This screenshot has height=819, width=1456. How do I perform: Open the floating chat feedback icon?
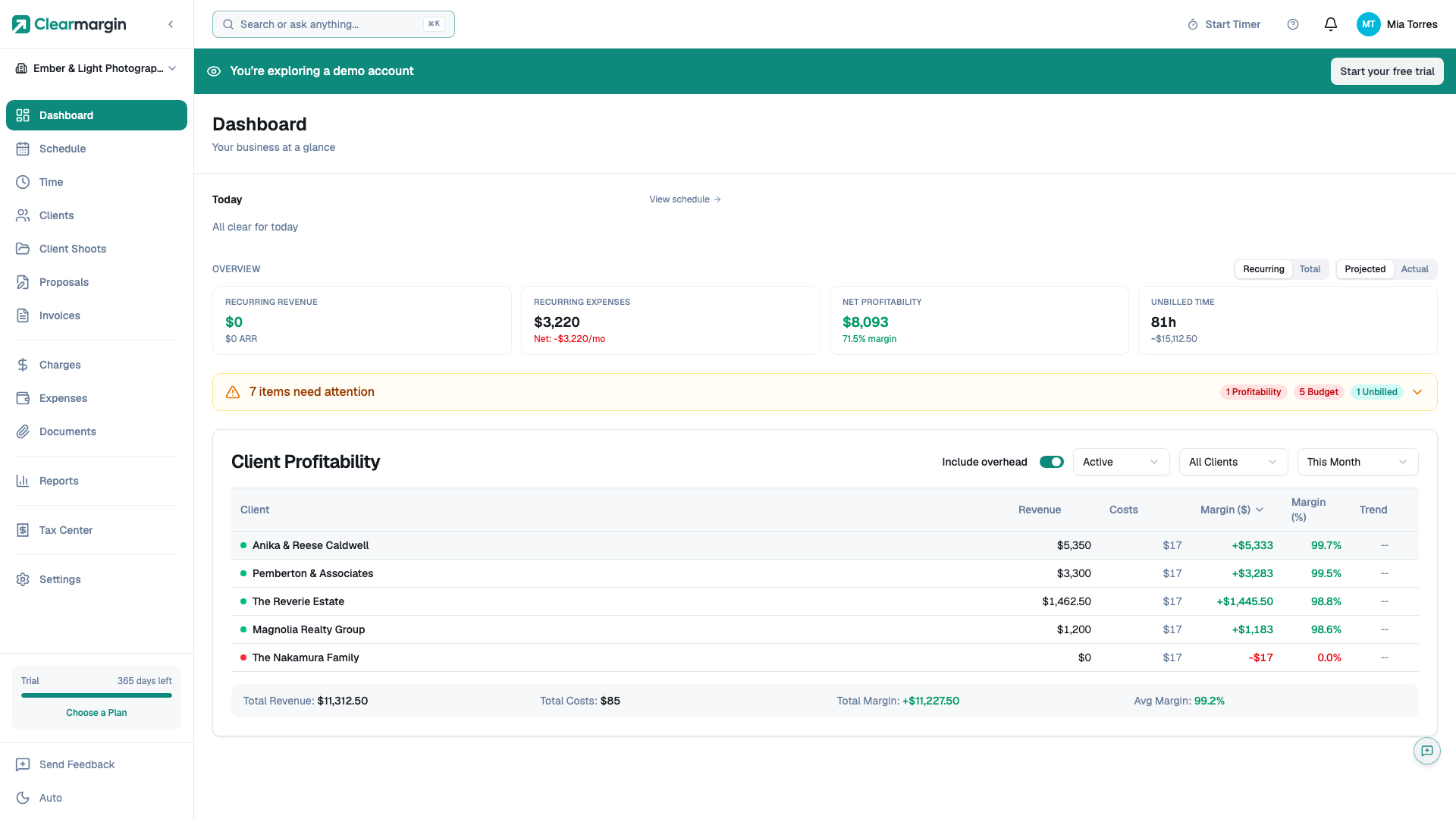[x=1426, y=751]
